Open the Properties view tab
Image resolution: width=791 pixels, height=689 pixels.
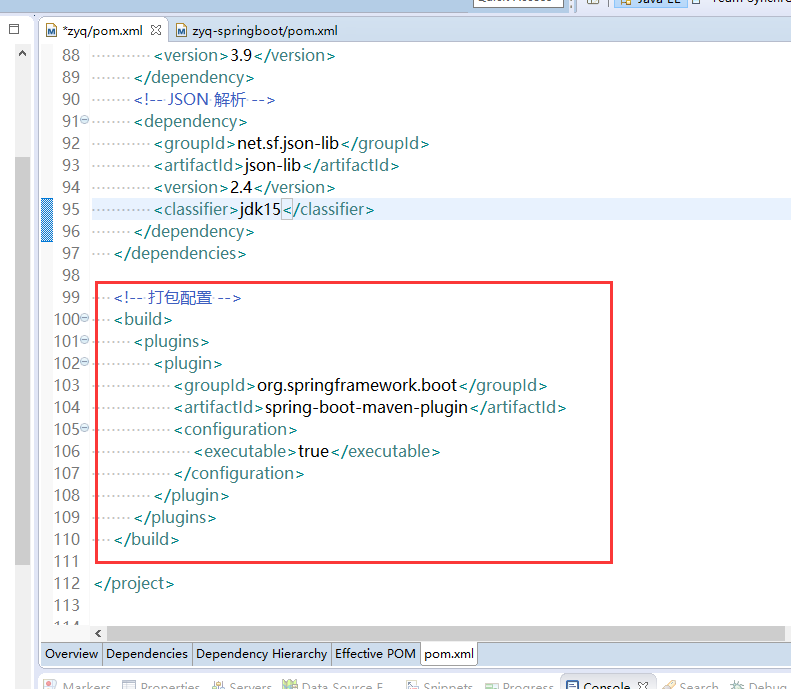161,685
